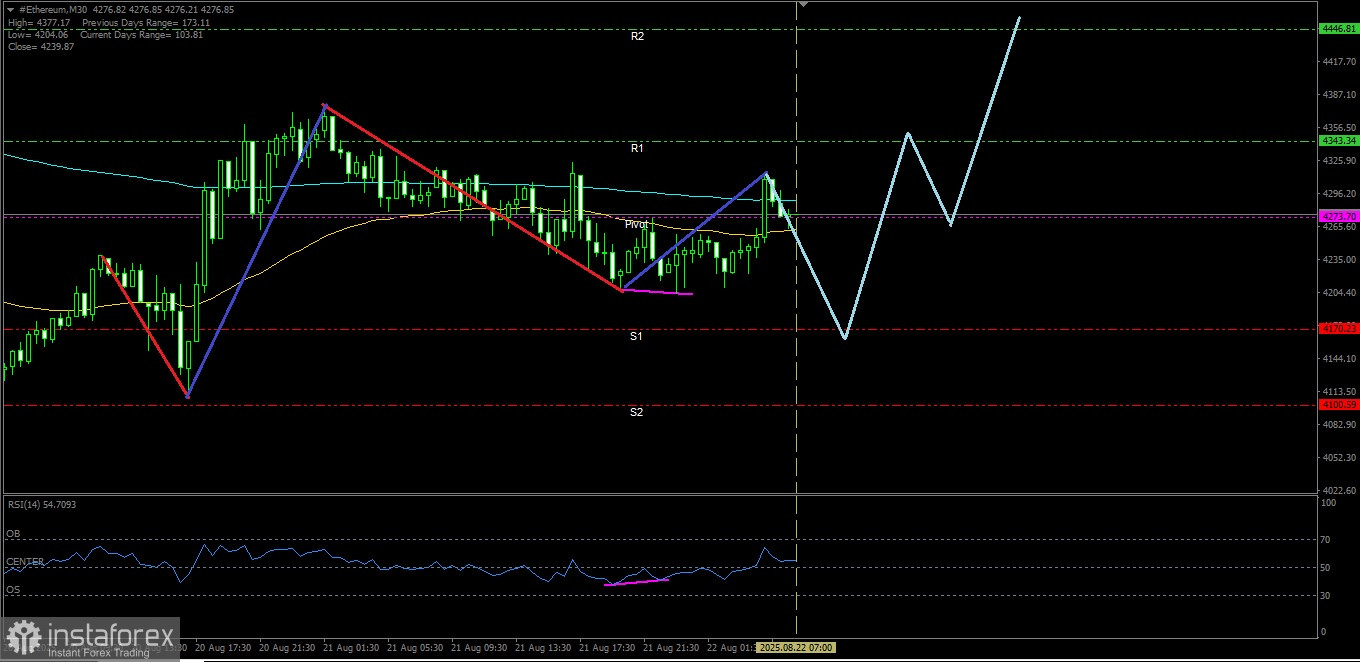This screenshot has width=1360, height=662.
Task: Click the 4022.60 price scale value
Action: pos(1338,490)
